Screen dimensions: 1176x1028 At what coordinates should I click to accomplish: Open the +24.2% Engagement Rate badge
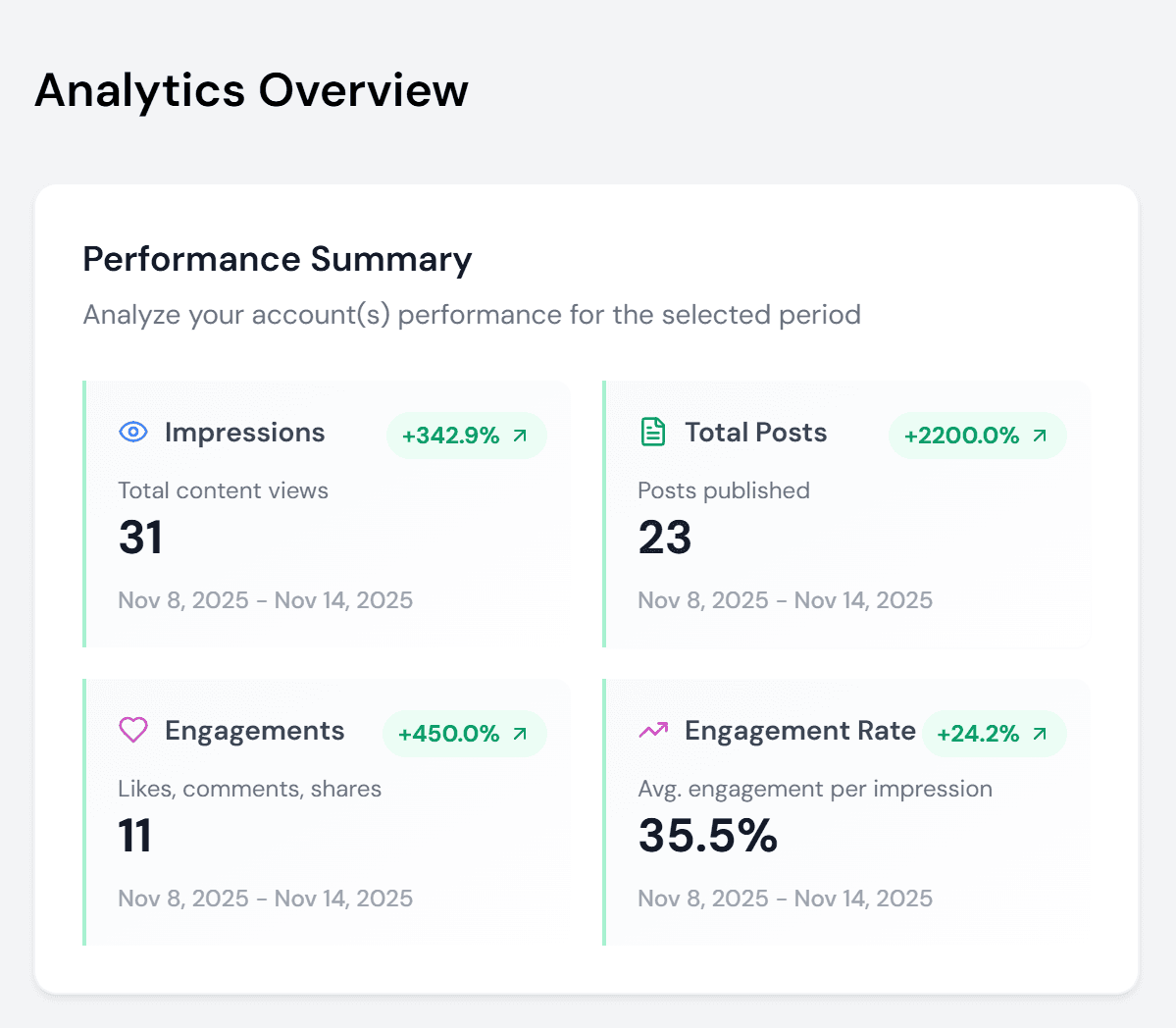click(x=994, y=734)
